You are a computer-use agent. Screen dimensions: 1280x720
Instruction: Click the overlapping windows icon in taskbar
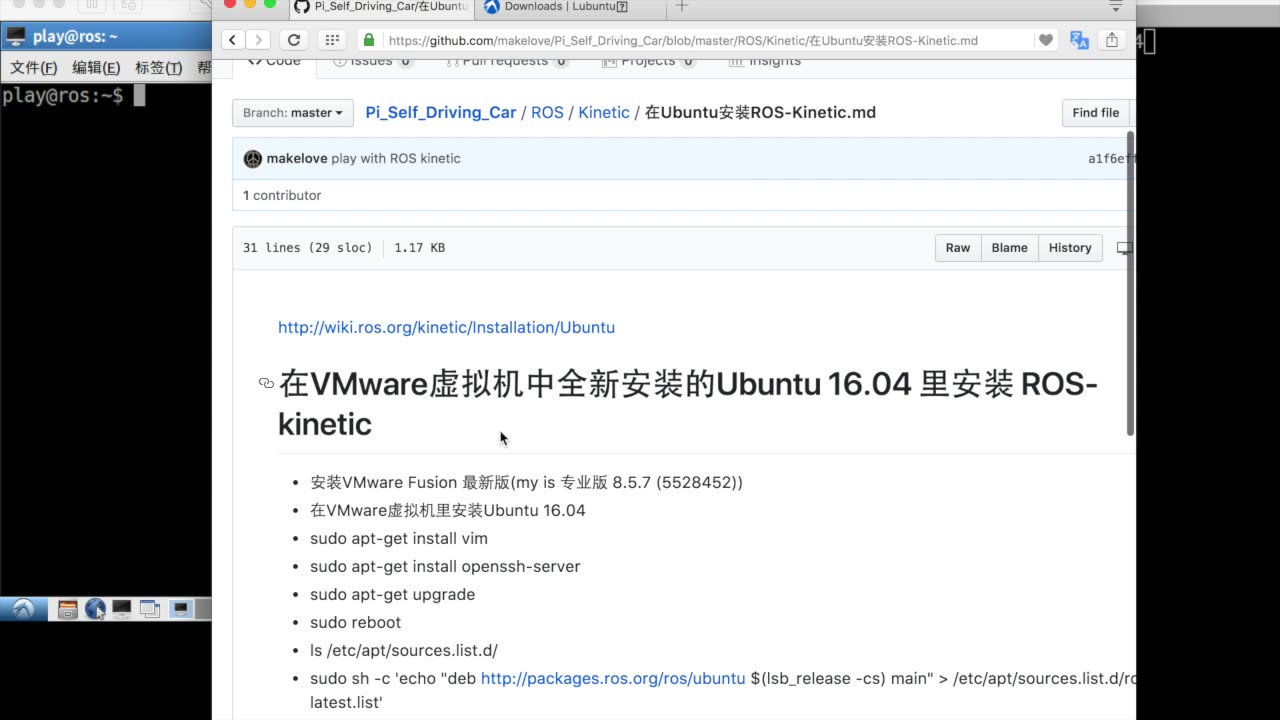click(x=150, y=608)
